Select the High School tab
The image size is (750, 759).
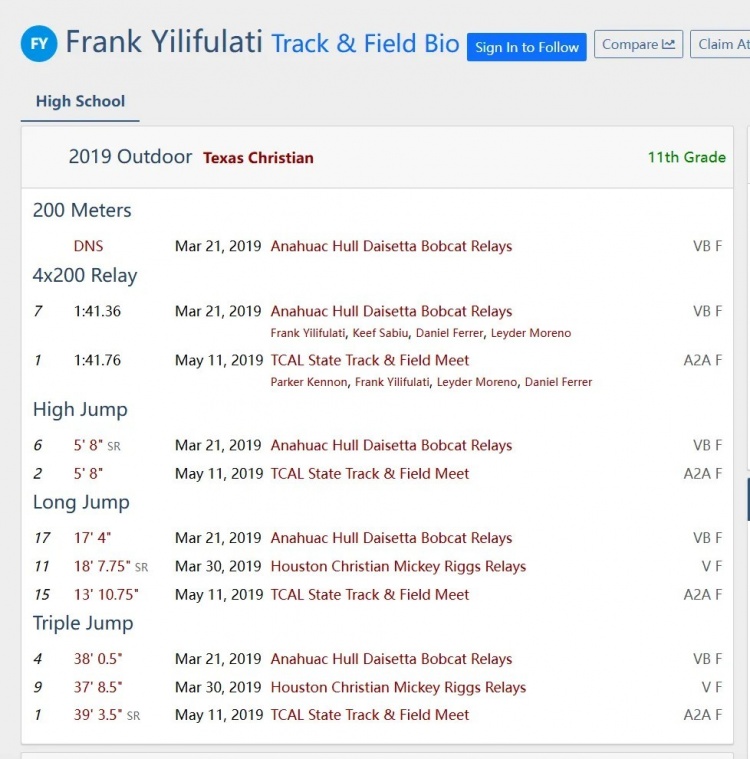coord(80,101)
